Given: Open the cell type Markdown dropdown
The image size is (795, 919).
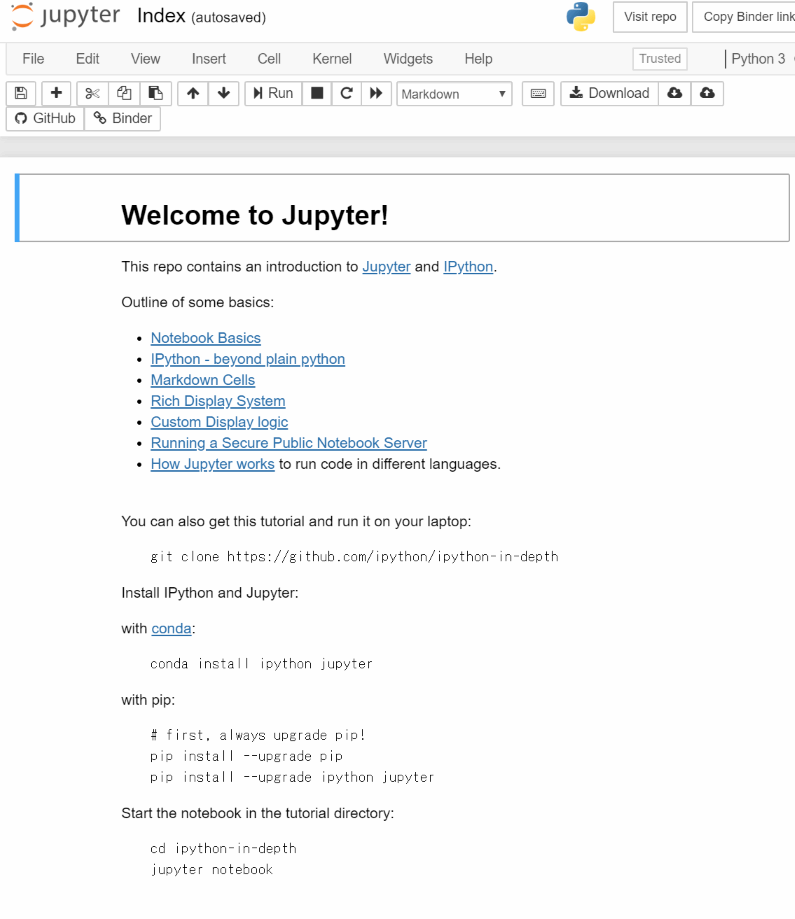Looking at the screenshot, I should tap(455, 94).
